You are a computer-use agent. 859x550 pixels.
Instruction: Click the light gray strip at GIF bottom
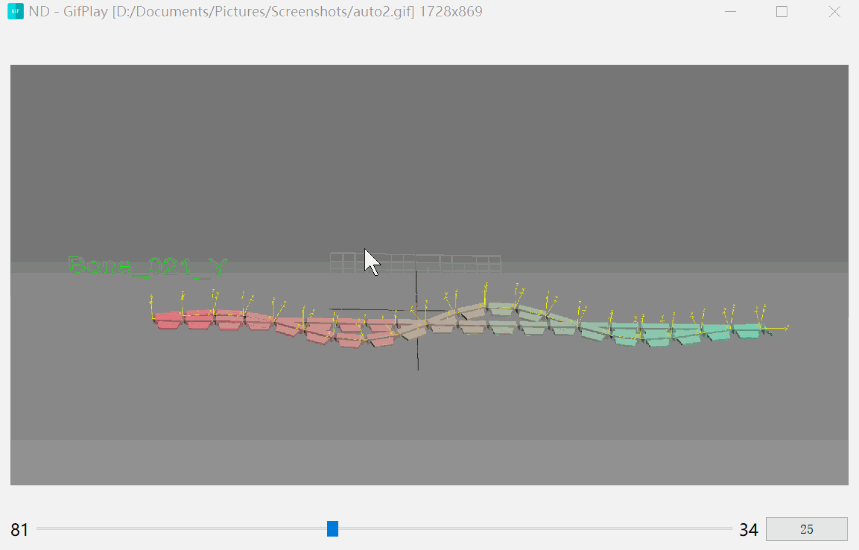tap(430, 462)
